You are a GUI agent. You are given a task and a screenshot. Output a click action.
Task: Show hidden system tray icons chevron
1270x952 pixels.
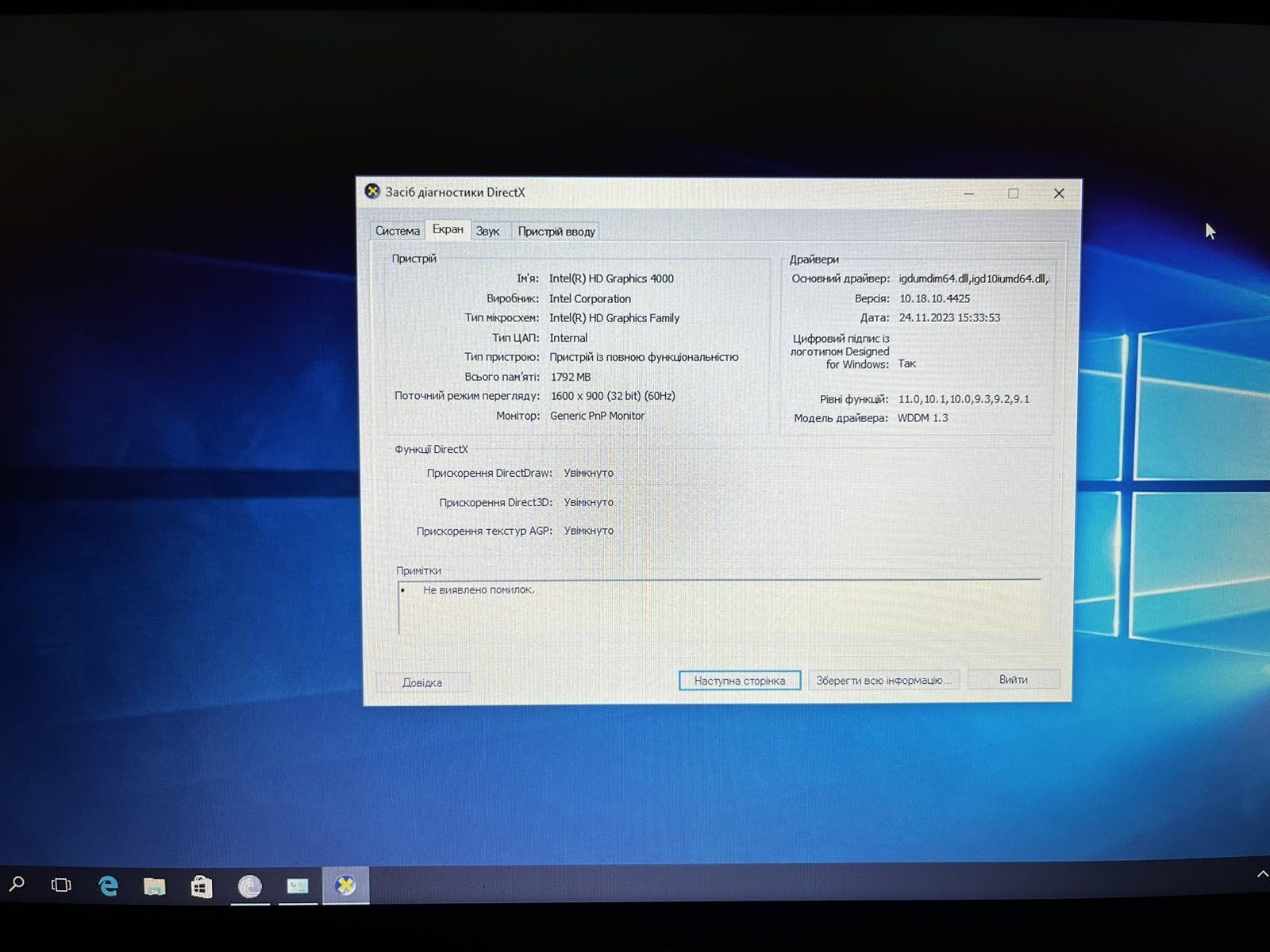click(x=1262, y=873)
